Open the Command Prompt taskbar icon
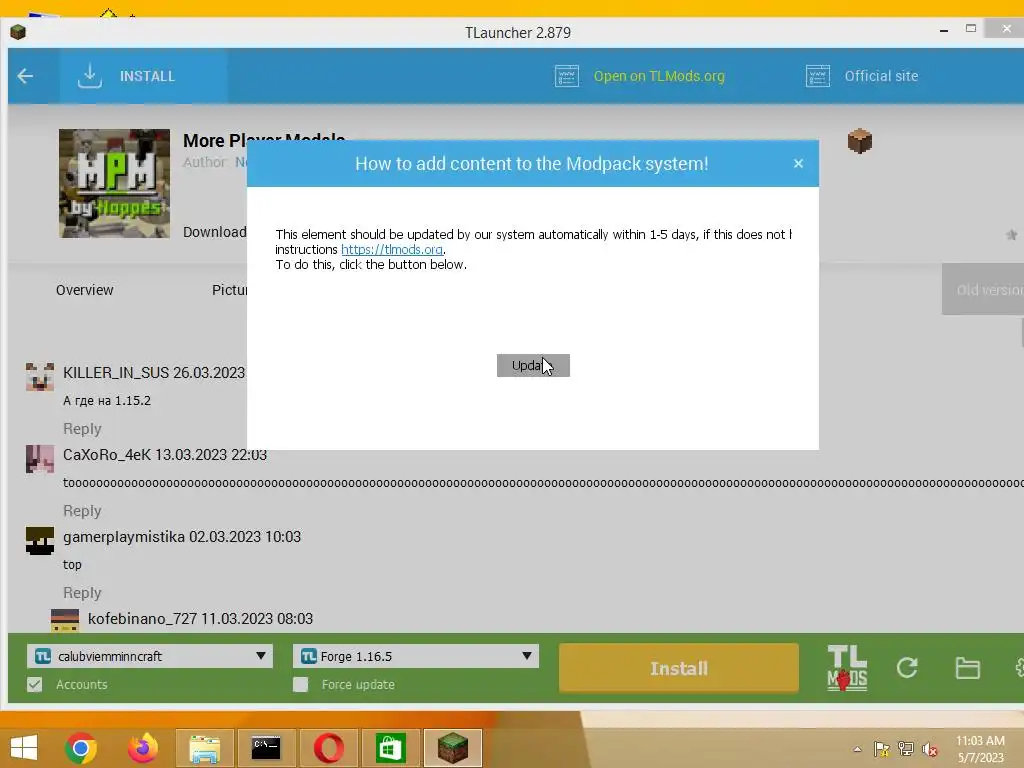The width and height of the screenshot is (1024, 768). tap(266, 748)
